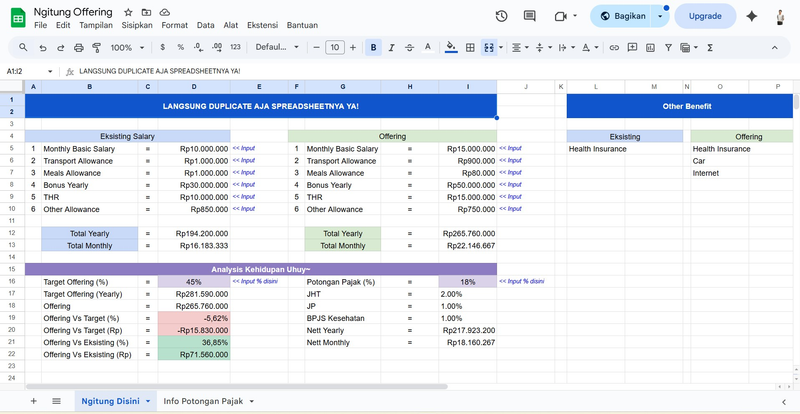Toggle bold formatting

374,47
